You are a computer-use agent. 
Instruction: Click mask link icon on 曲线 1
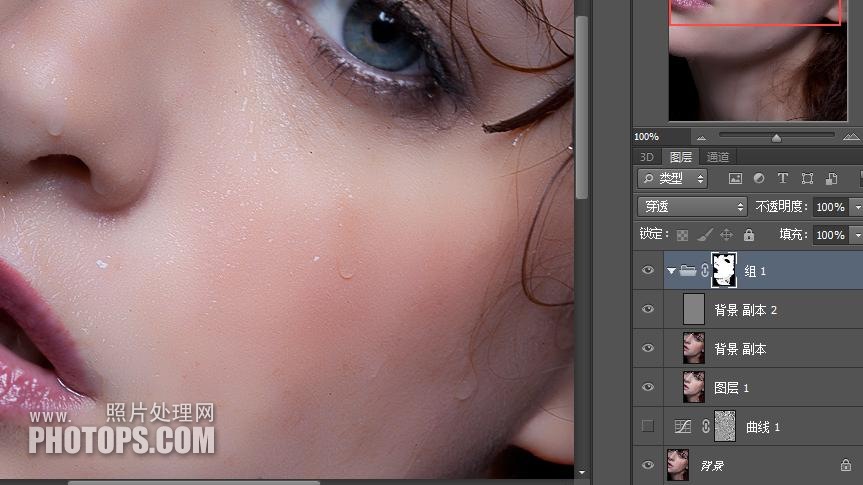click(x=706, y=427)
